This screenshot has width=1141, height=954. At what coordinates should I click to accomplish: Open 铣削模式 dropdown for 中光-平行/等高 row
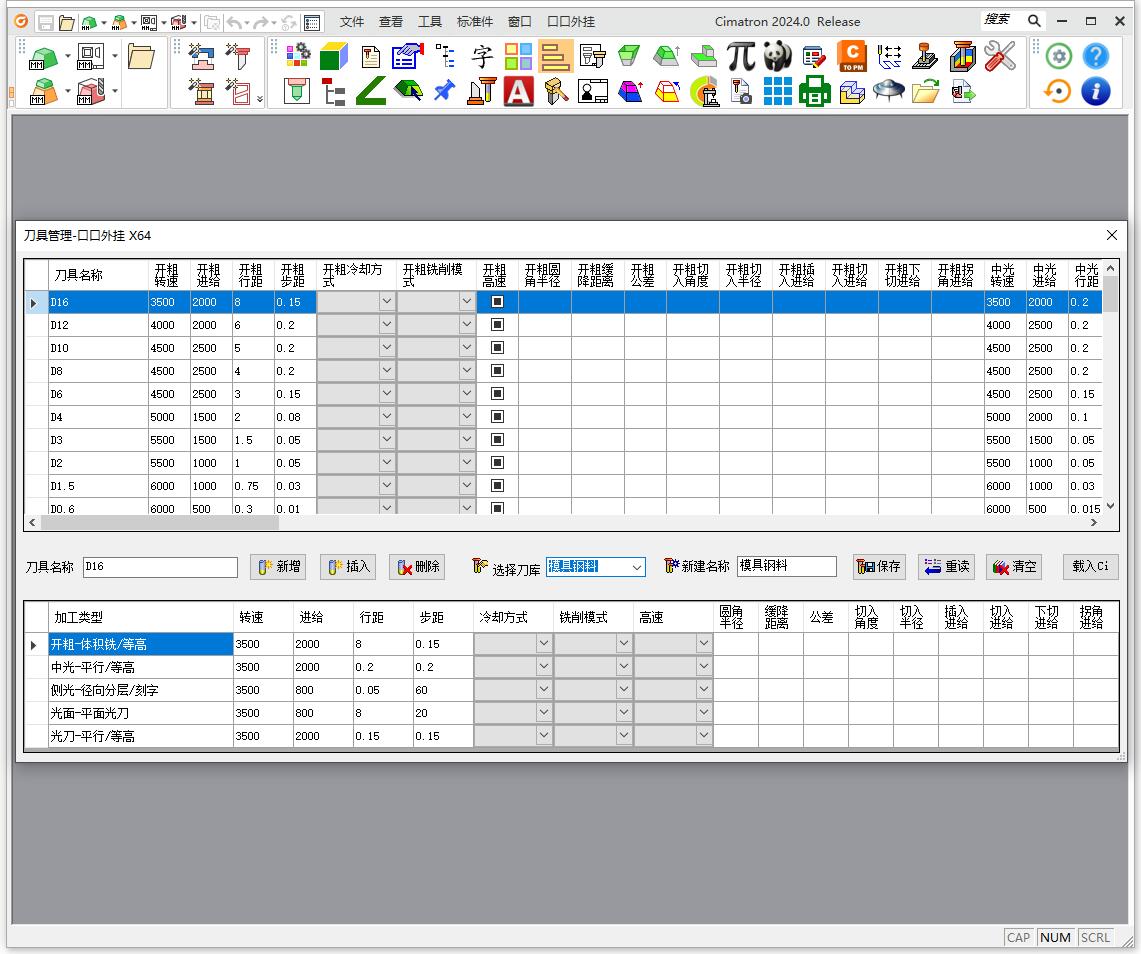(623, 667)
